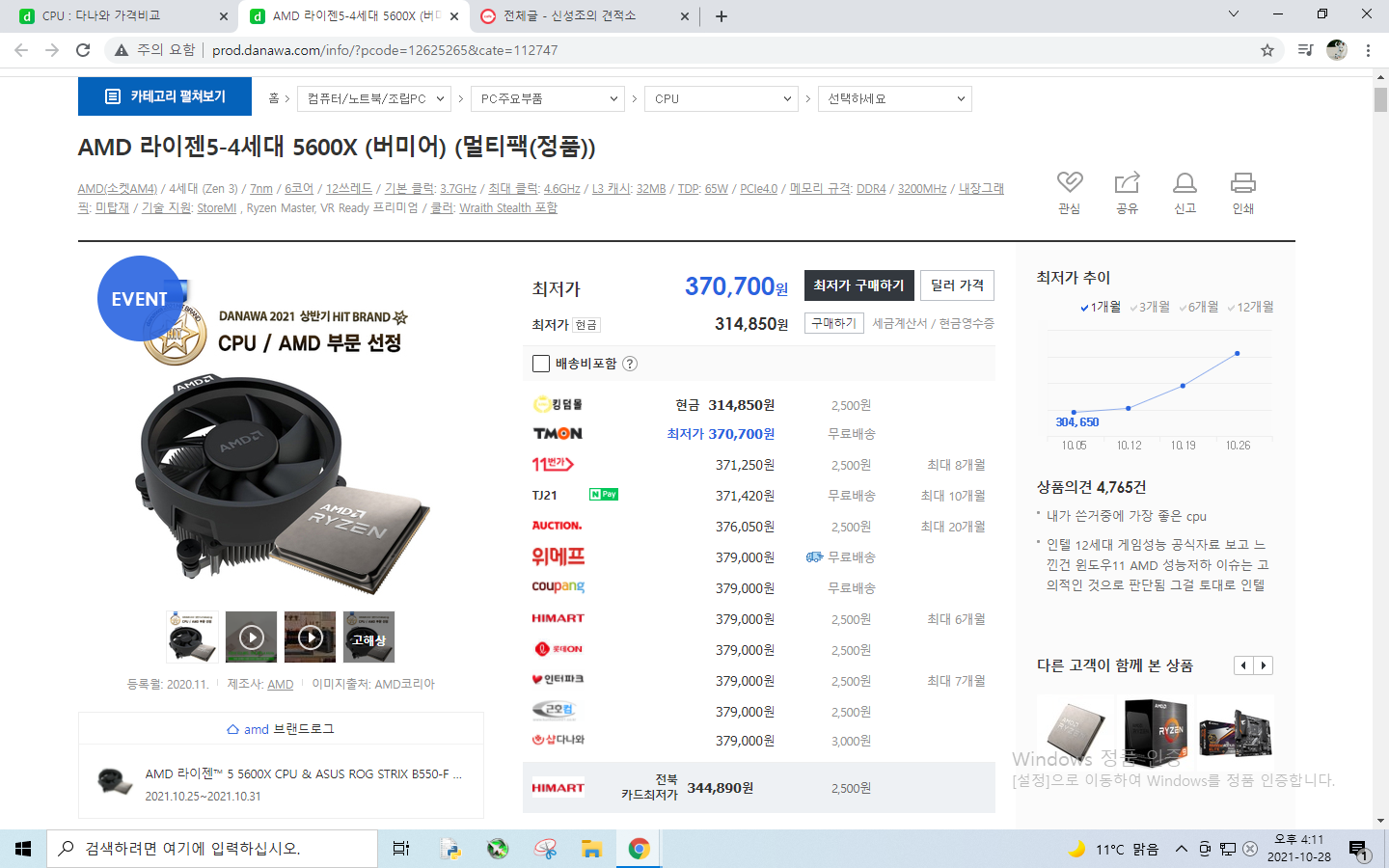1389x868 pixels.
Task: Open File Explorer from taskbar
Action: click(x=591, y=849)
